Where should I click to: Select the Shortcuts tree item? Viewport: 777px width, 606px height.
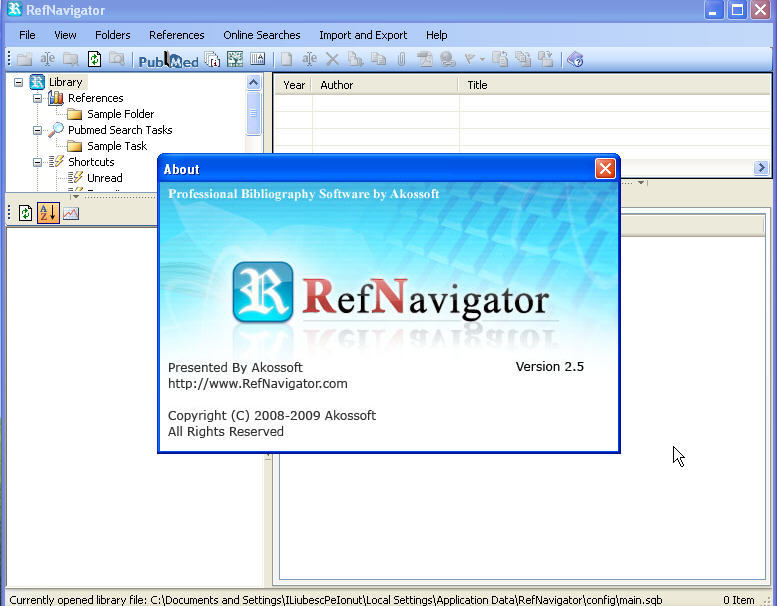point(91,162)
